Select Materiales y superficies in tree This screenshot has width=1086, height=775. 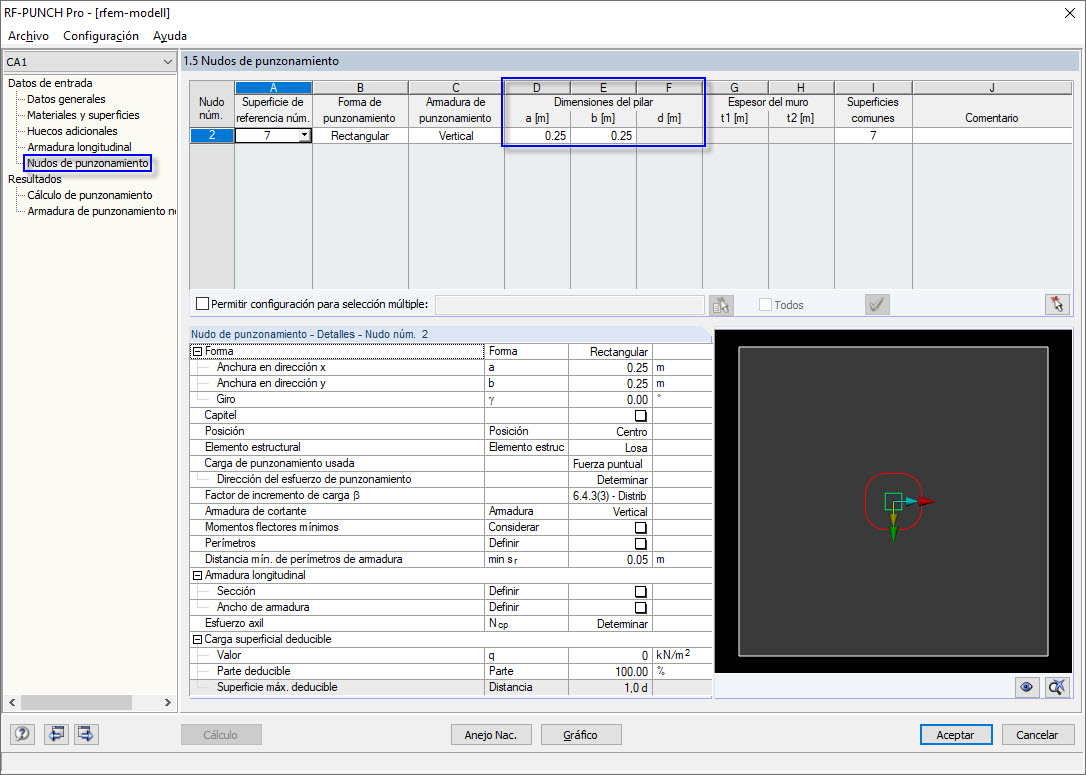point(83,115)
